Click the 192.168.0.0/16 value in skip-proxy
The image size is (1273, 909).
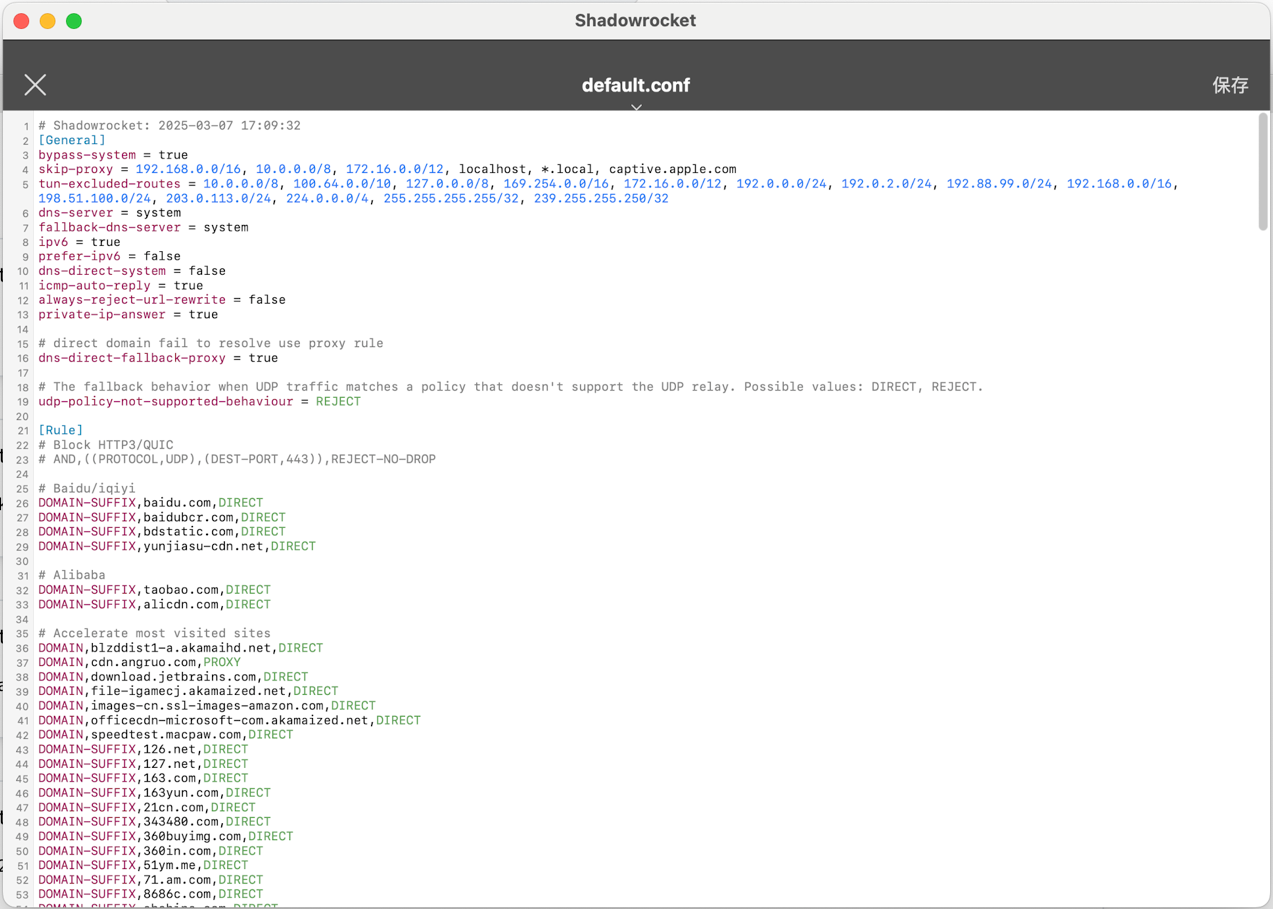pyautogui.click(x=188, y=170)
